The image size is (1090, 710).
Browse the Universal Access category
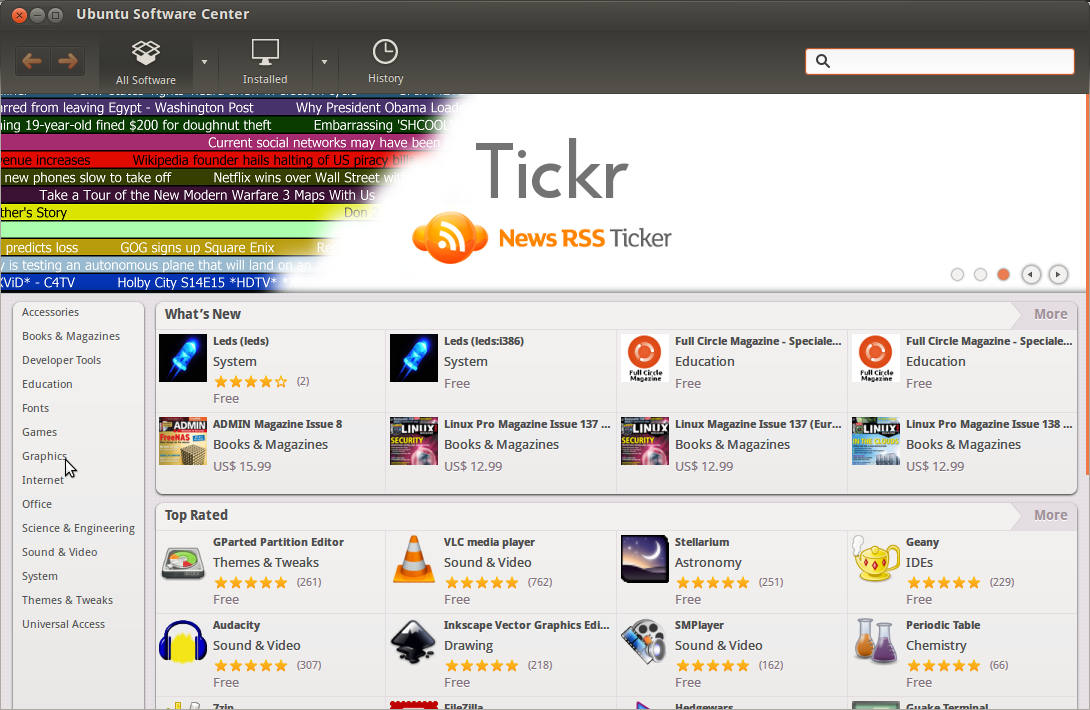coord(63,624)
